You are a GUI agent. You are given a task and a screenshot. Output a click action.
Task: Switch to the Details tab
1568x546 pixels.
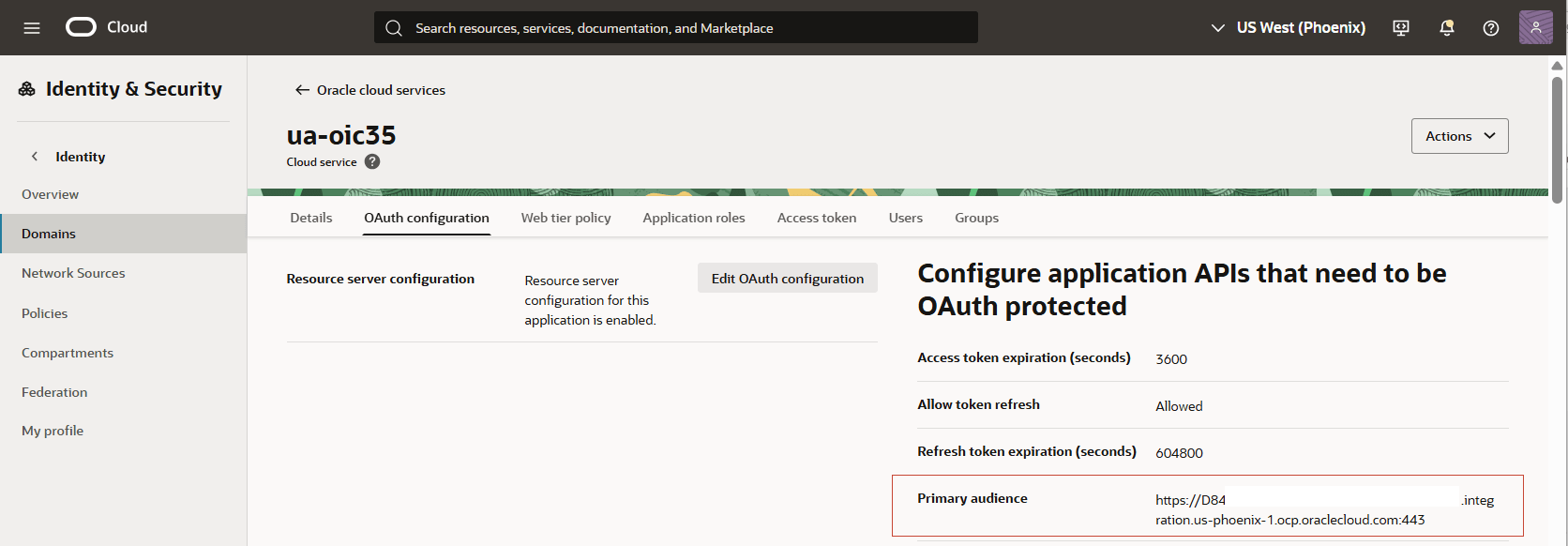coord(311,218)
